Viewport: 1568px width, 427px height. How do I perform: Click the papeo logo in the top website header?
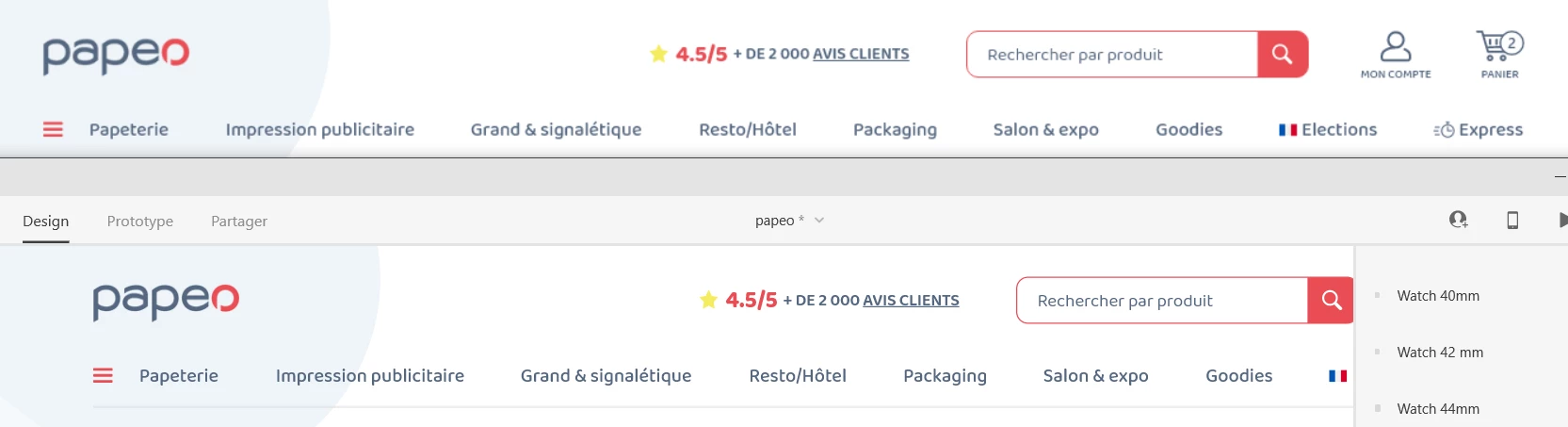[116, 55]
